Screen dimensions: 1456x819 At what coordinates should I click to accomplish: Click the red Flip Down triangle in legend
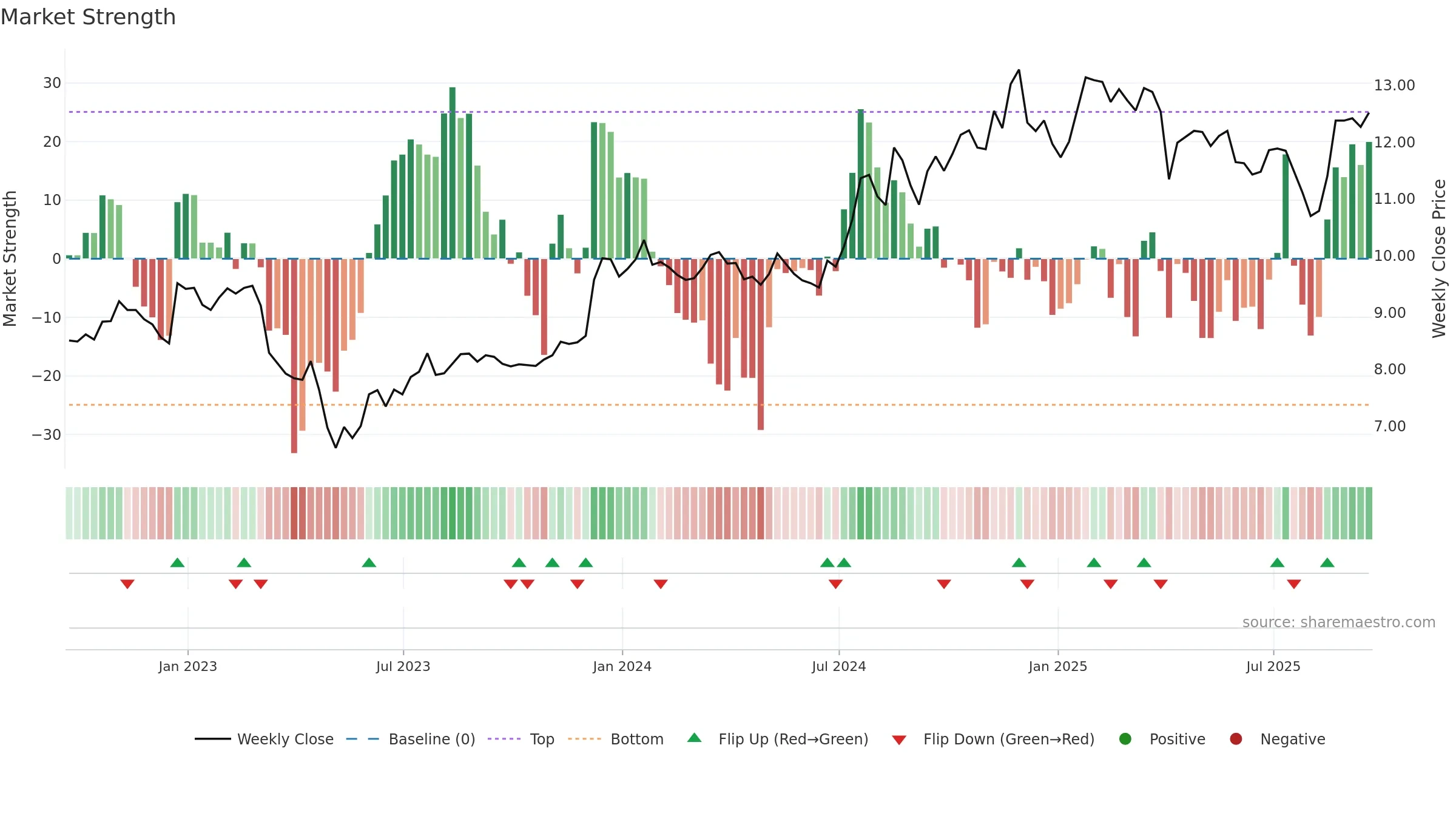(x=899, y=740)
